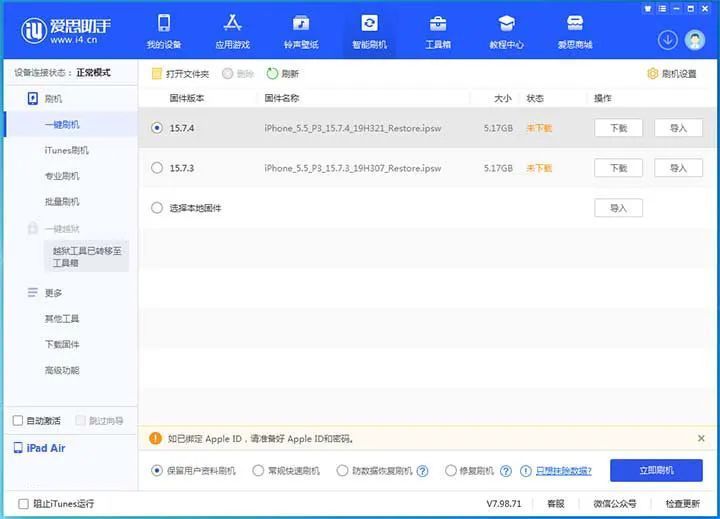Click 立即刷机 flash now button
The height and width of the screenshot is (519, 720).
pyautogui.click(x=656, y=470)
